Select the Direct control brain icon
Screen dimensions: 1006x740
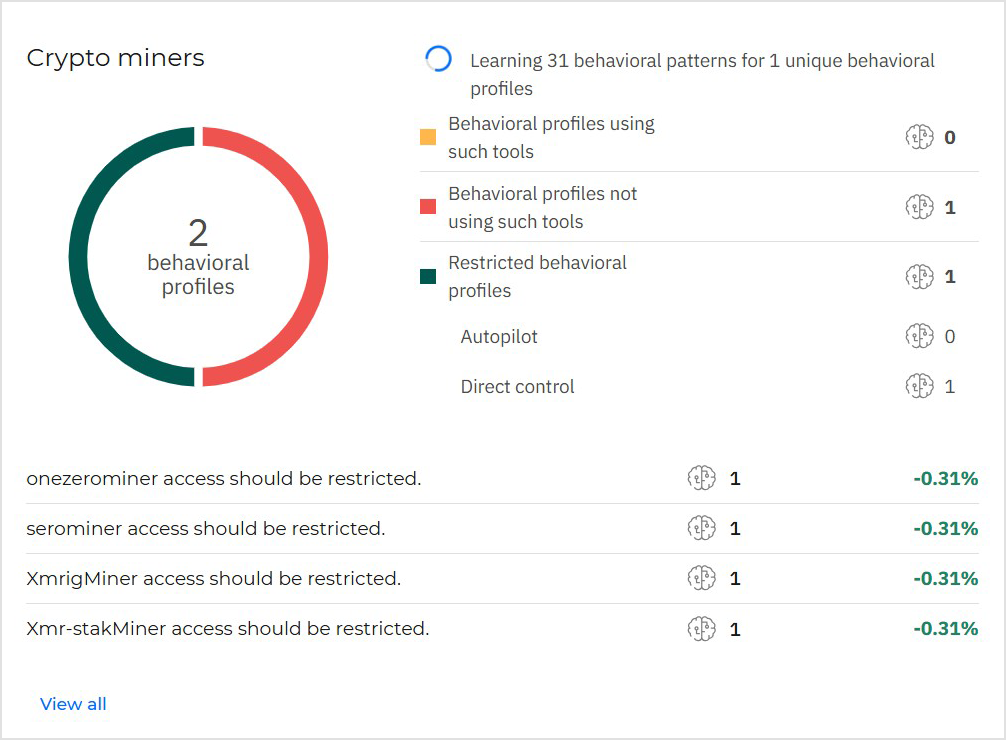[x=920, y=386]
